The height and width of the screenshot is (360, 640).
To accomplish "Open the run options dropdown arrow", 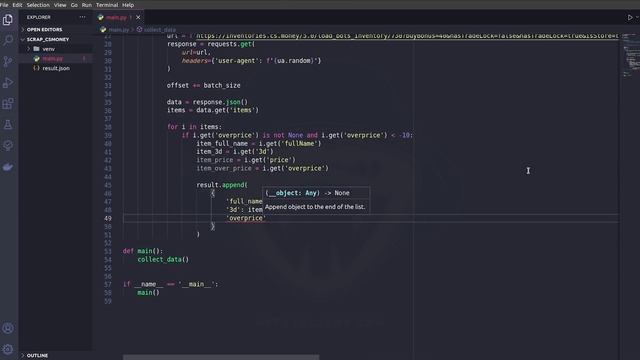I will (637, 18).
